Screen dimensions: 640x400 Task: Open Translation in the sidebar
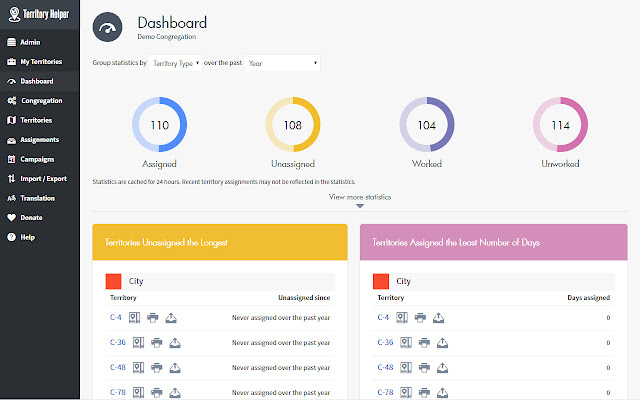[40, 198]
